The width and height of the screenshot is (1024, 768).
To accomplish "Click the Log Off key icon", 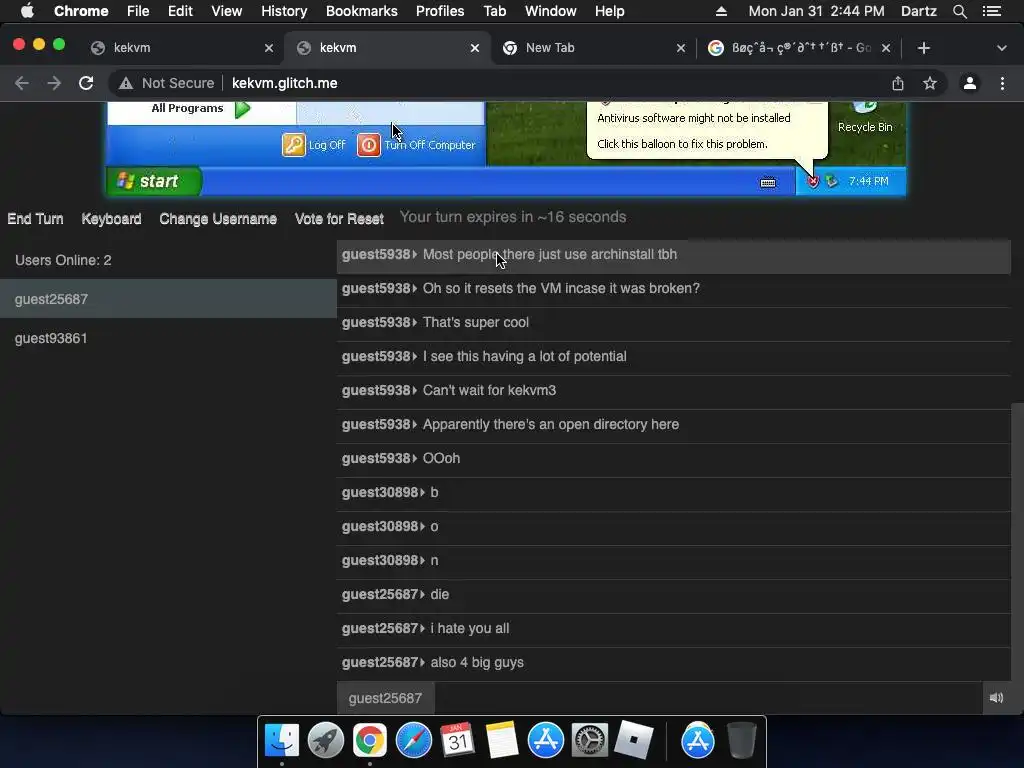I will click(x=294, y=145).
